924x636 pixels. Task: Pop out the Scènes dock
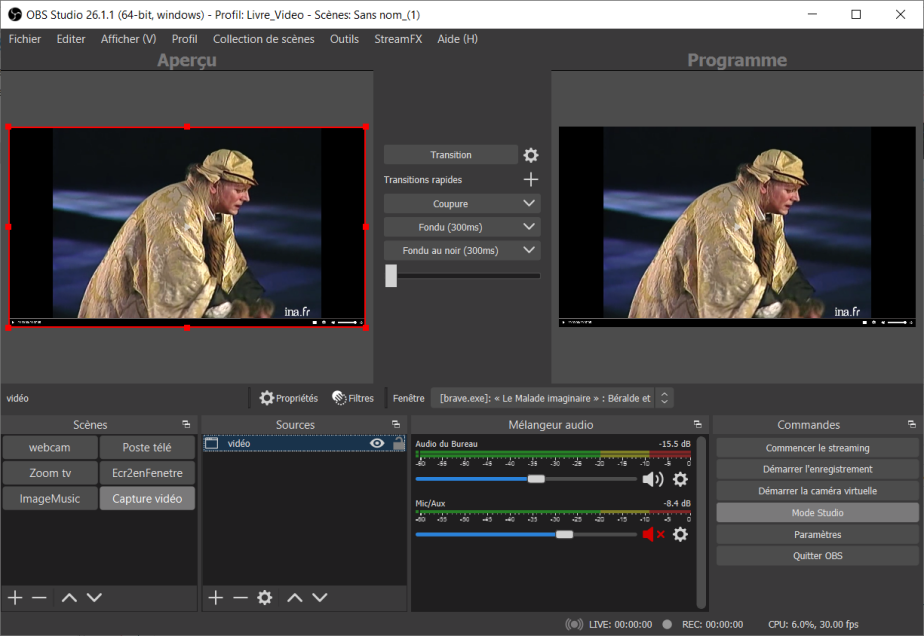tap(186, 424)
